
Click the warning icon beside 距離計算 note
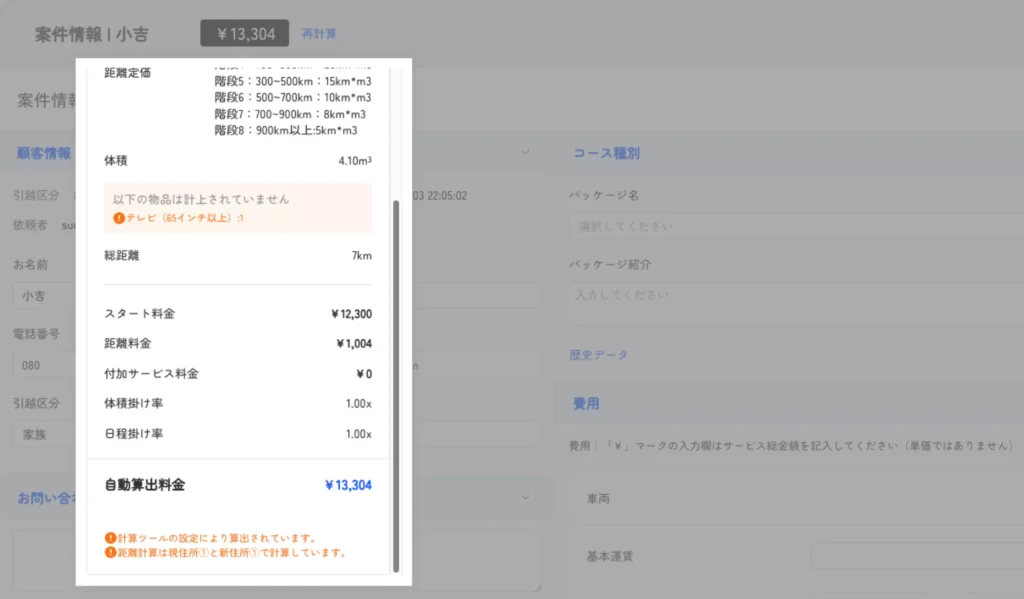pos(110,553)
